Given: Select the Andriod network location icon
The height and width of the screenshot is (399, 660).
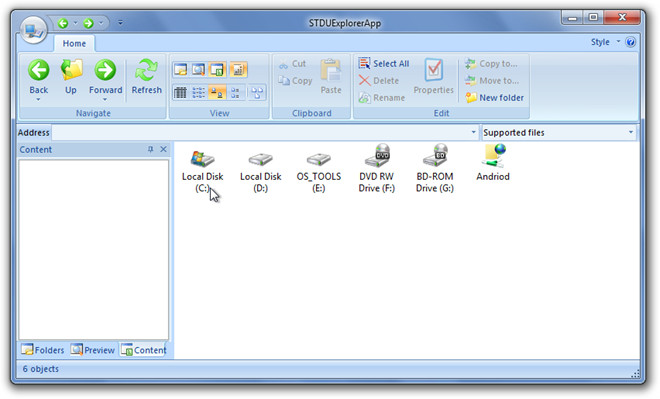Looking at the screenshot, I should point(493,163).
